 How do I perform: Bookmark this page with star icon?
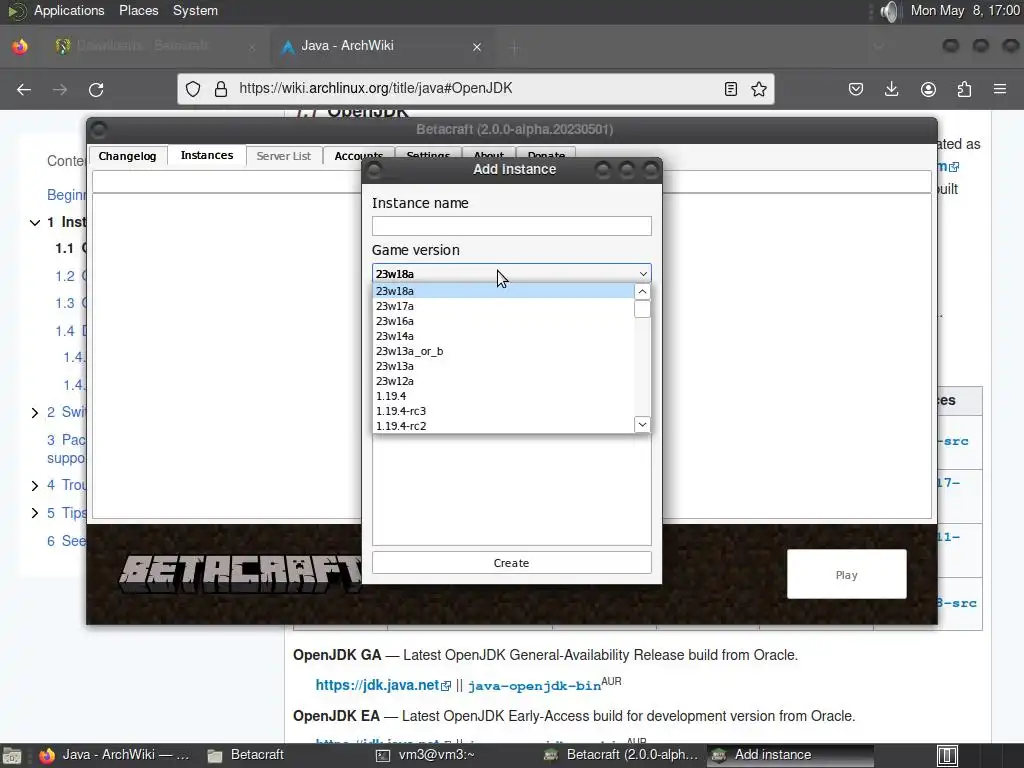tap(759, 89)
